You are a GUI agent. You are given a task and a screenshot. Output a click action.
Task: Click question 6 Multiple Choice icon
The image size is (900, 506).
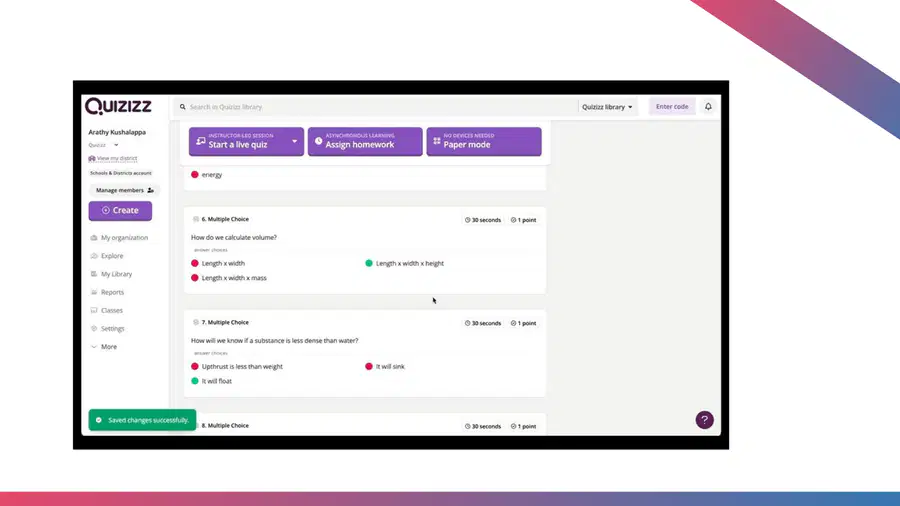pyautogui.click(x=196, y=219)
